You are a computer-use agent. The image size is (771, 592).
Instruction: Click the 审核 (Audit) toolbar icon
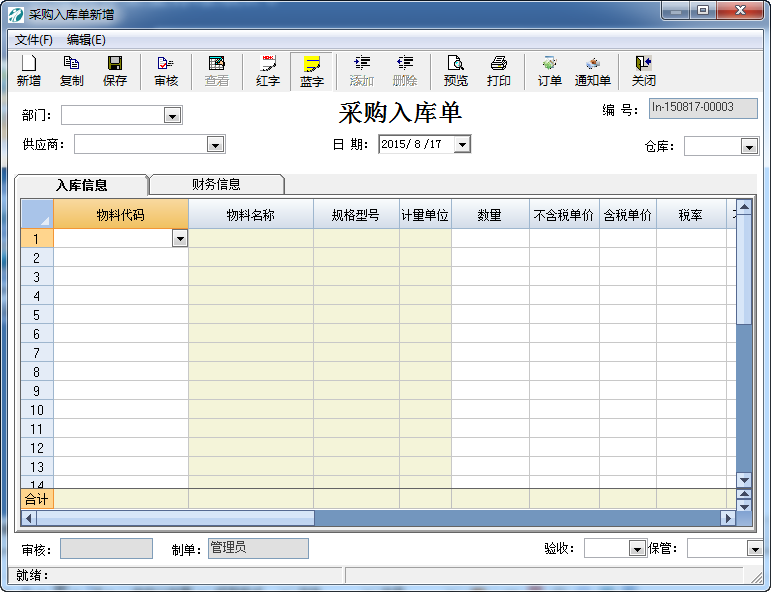(166, 71)
